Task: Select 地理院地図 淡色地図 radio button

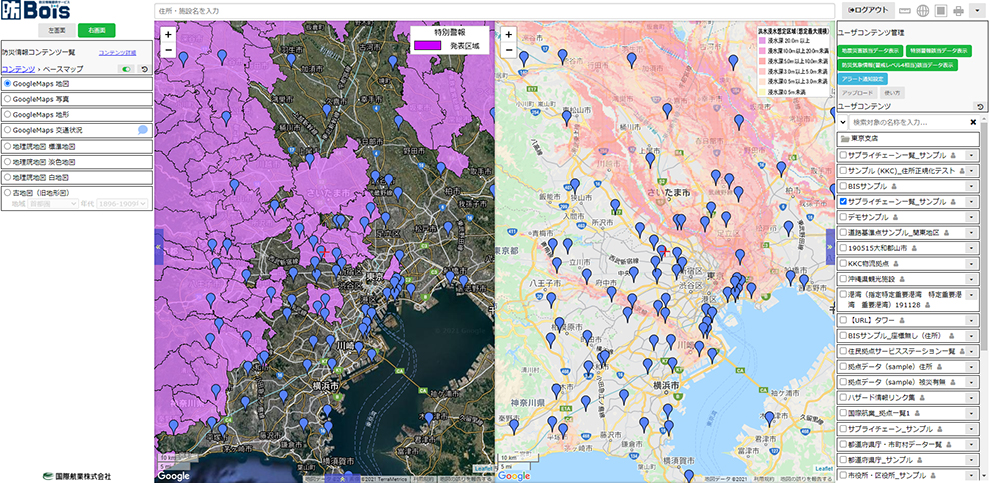Action: pos(8,162)
